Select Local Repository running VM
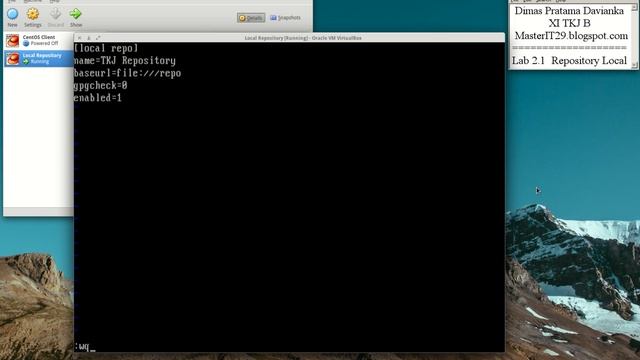This screenshot has width=640, height=360. tap(38, 58)
